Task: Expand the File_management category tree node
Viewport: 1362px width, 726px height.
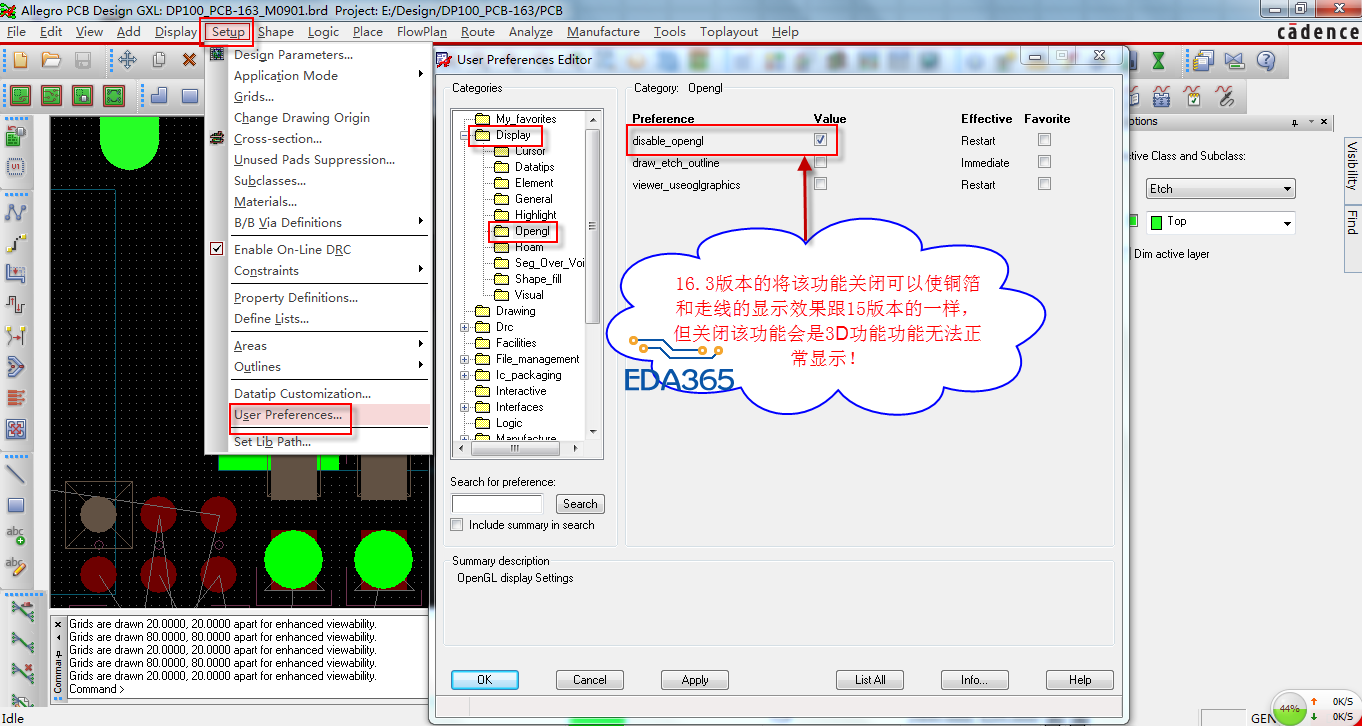Action: coord(465,359)
